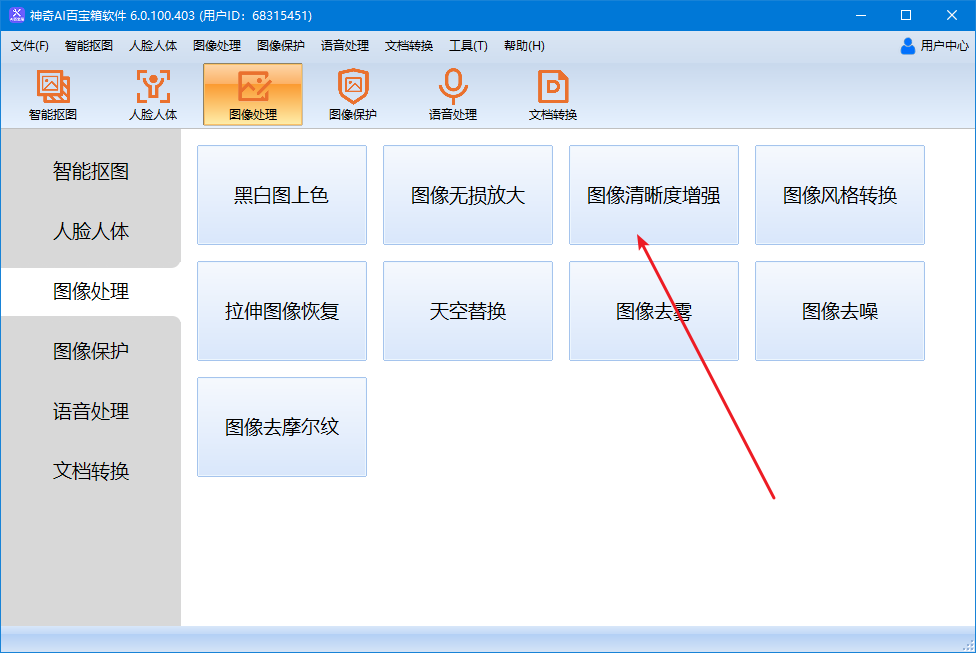Open the 图像处理 menu in menu bar
The height and width of the screenshot is (653, 976).
click(217, 45)
